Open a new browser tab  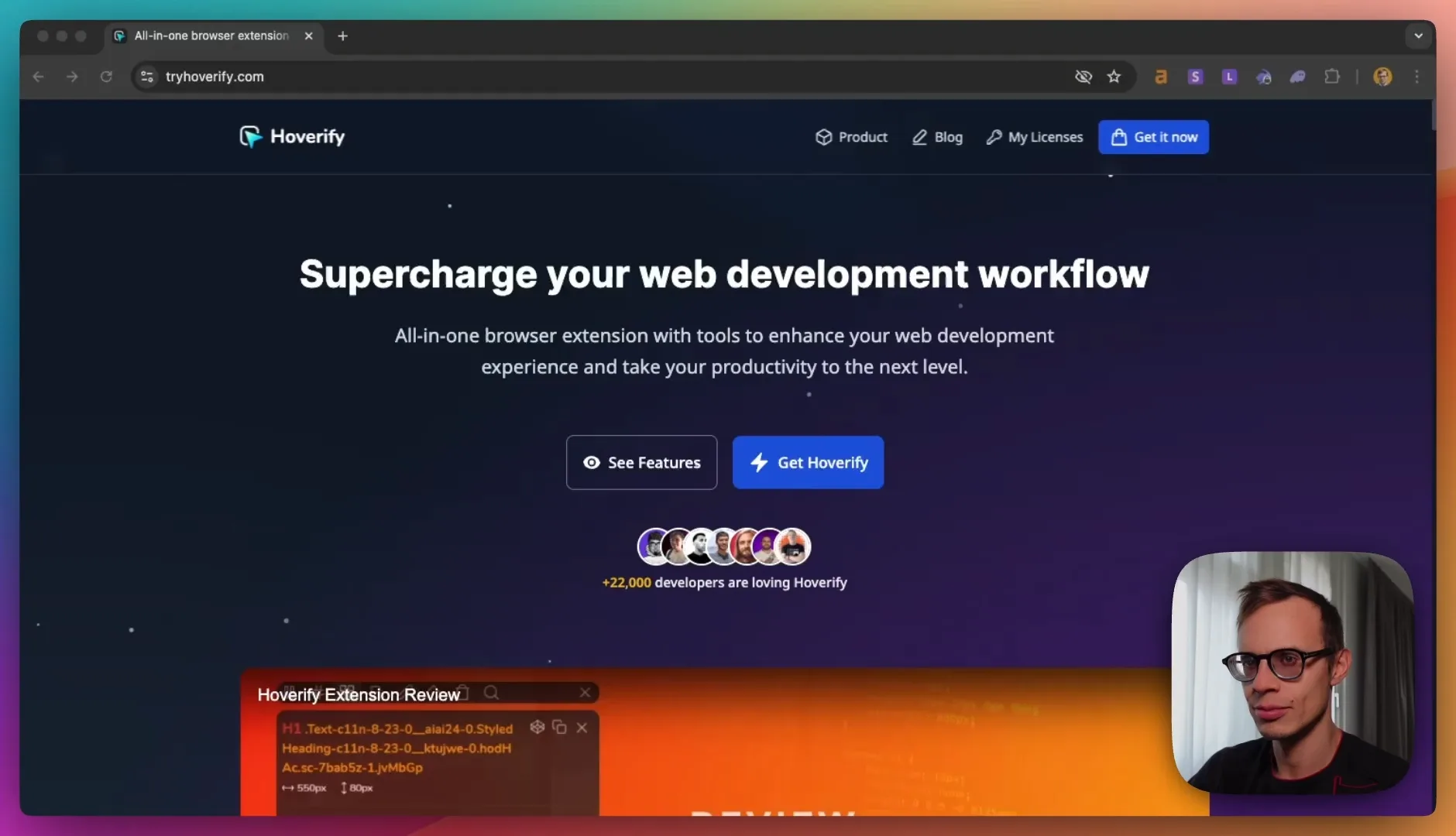pos(342,36)
